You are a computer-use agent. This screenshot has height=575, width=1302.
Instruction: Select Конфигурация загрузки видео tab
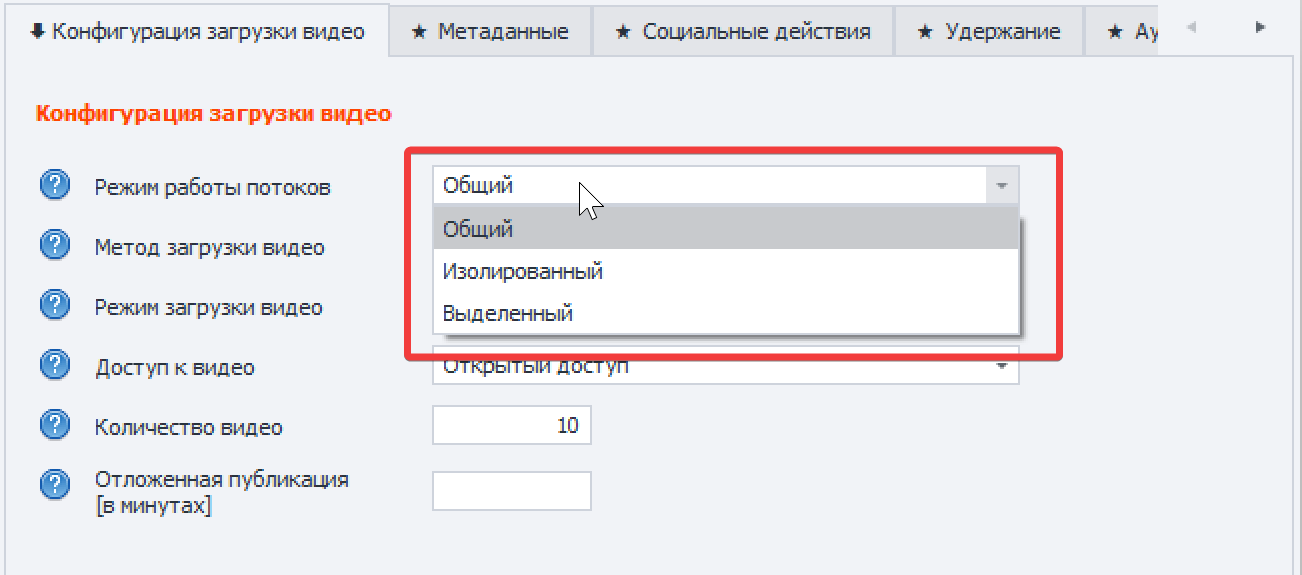pyautogui.click(x=197, y=31)
